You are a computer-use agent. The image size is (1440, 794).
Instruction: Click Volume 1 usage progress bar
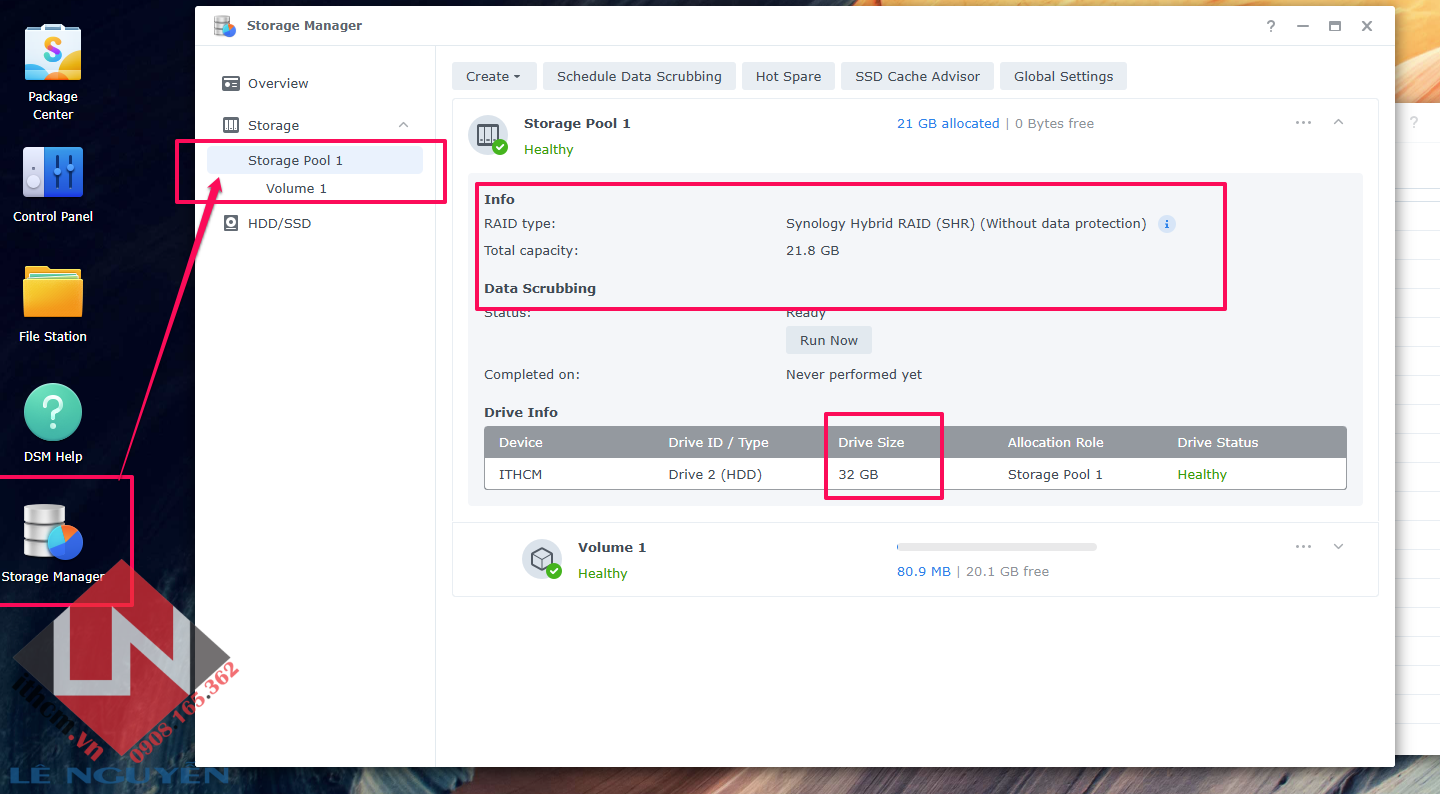coord(997,547)
